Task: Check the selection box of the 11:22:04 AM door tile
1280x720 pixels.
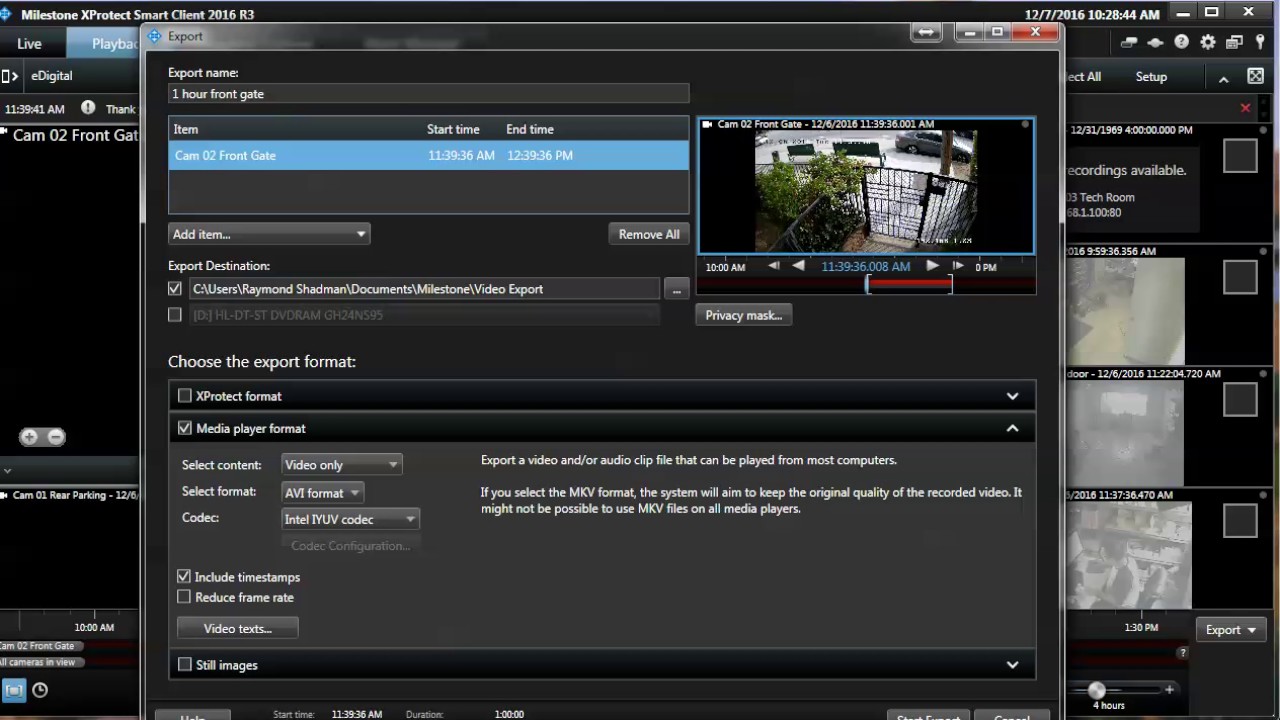Action: (1240, 399)
